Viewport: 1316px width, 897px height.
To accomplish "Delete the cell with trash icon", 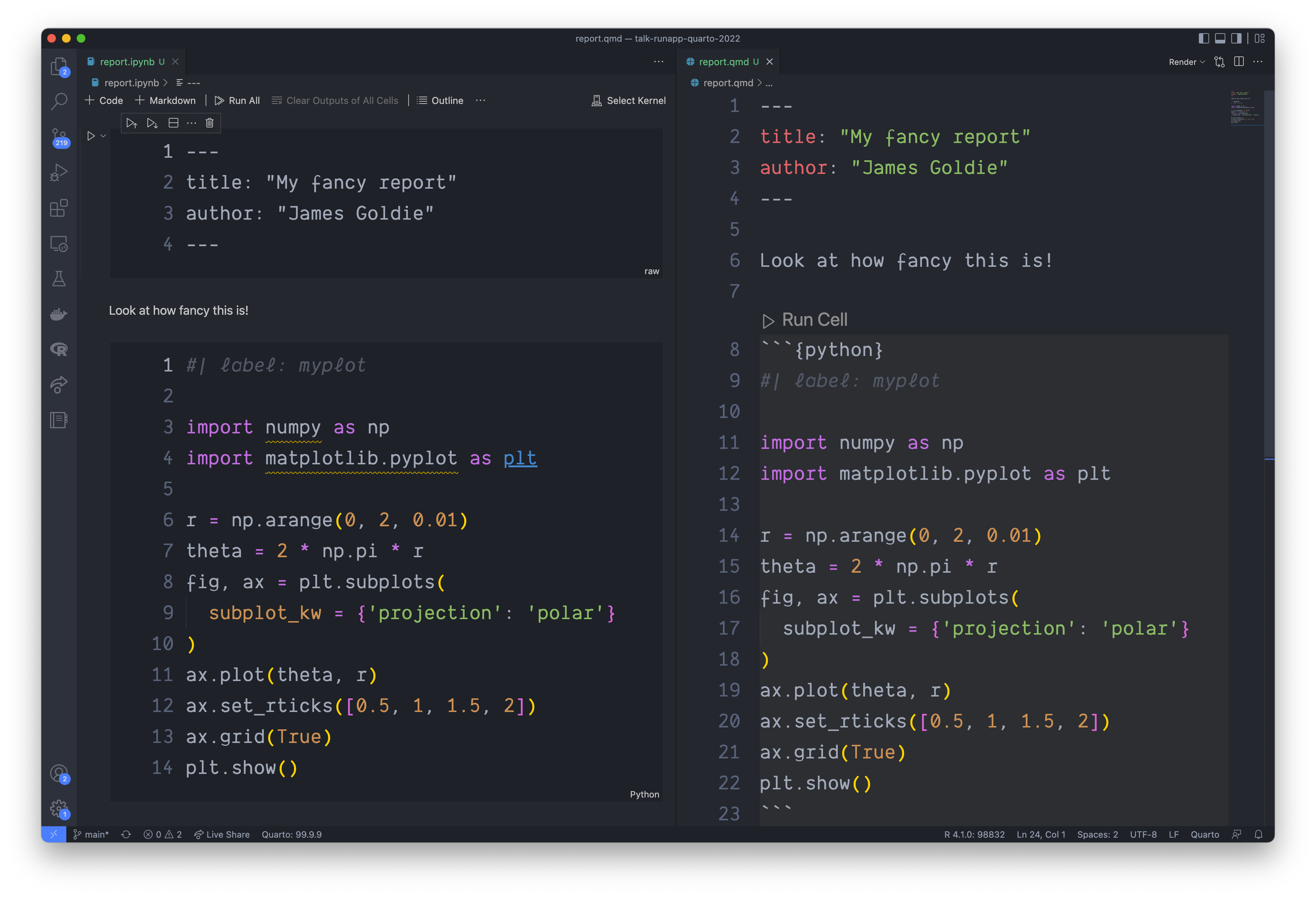I will (210, 123).
